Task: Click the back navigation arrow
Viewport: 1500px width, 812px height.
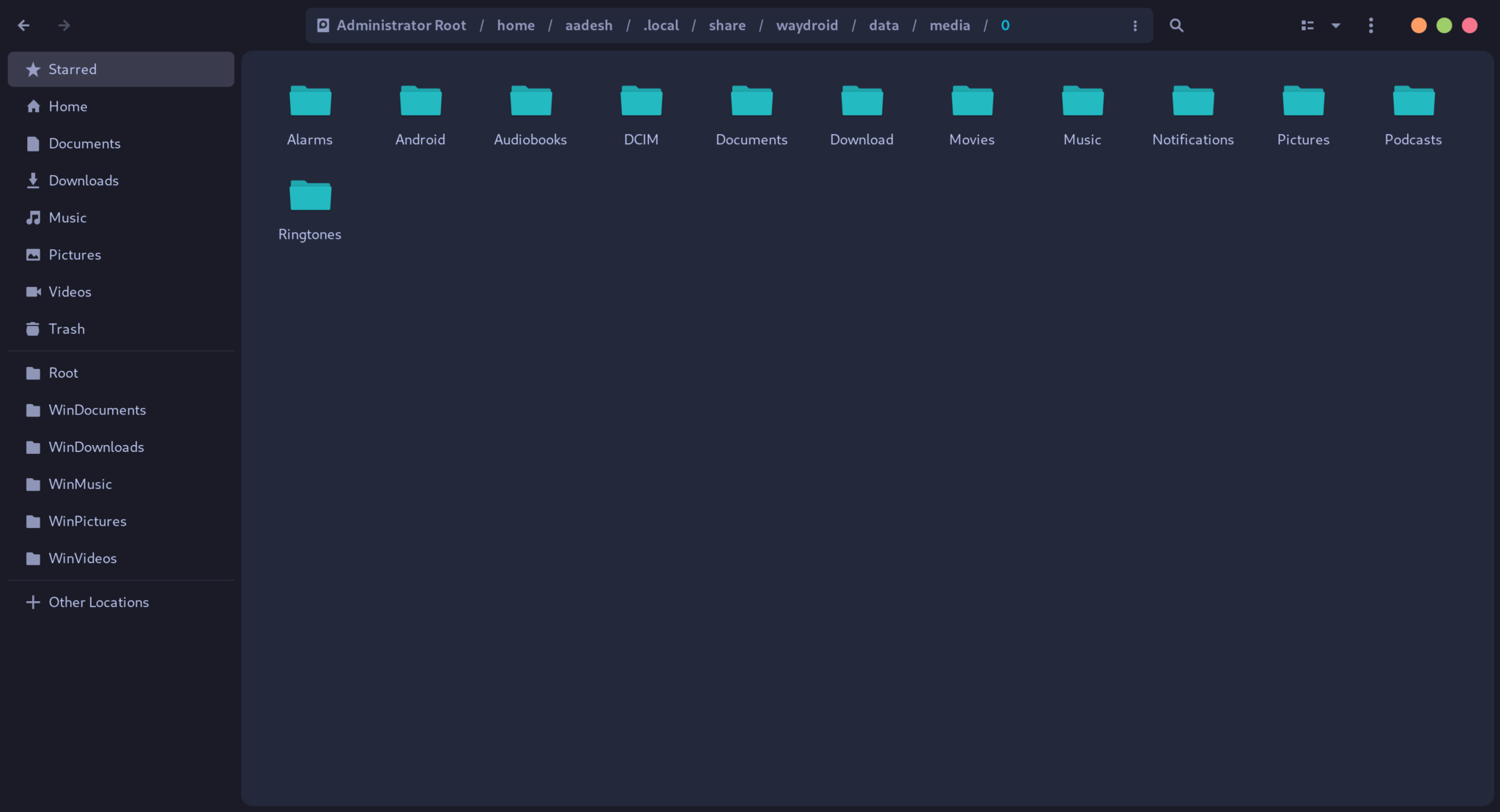Action: tap(23, 26)
